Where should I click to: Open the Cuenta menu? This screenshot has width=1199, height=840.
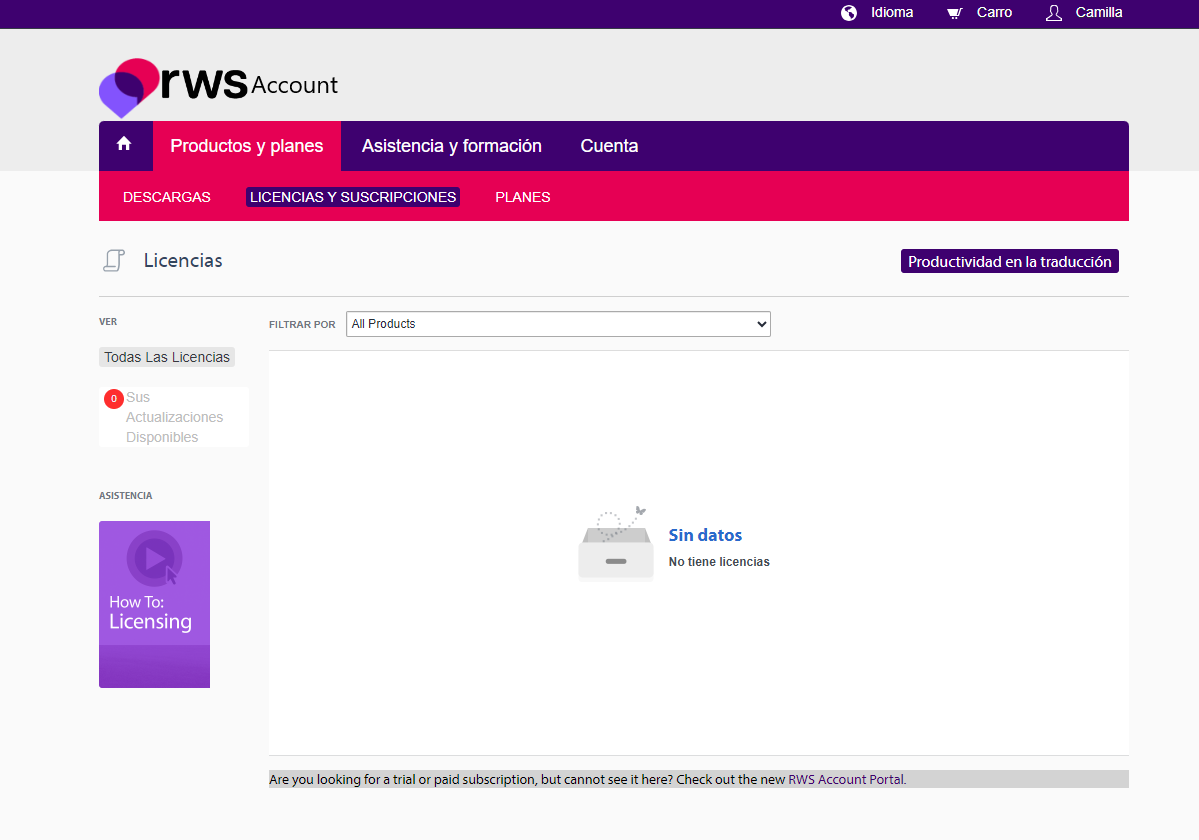tap(609, 145)
